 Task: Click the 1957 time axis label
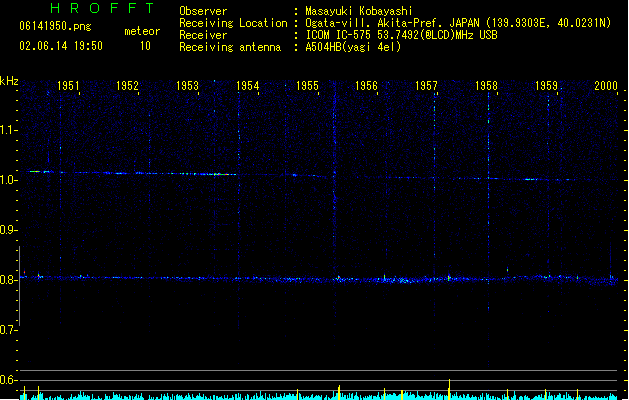426,86
